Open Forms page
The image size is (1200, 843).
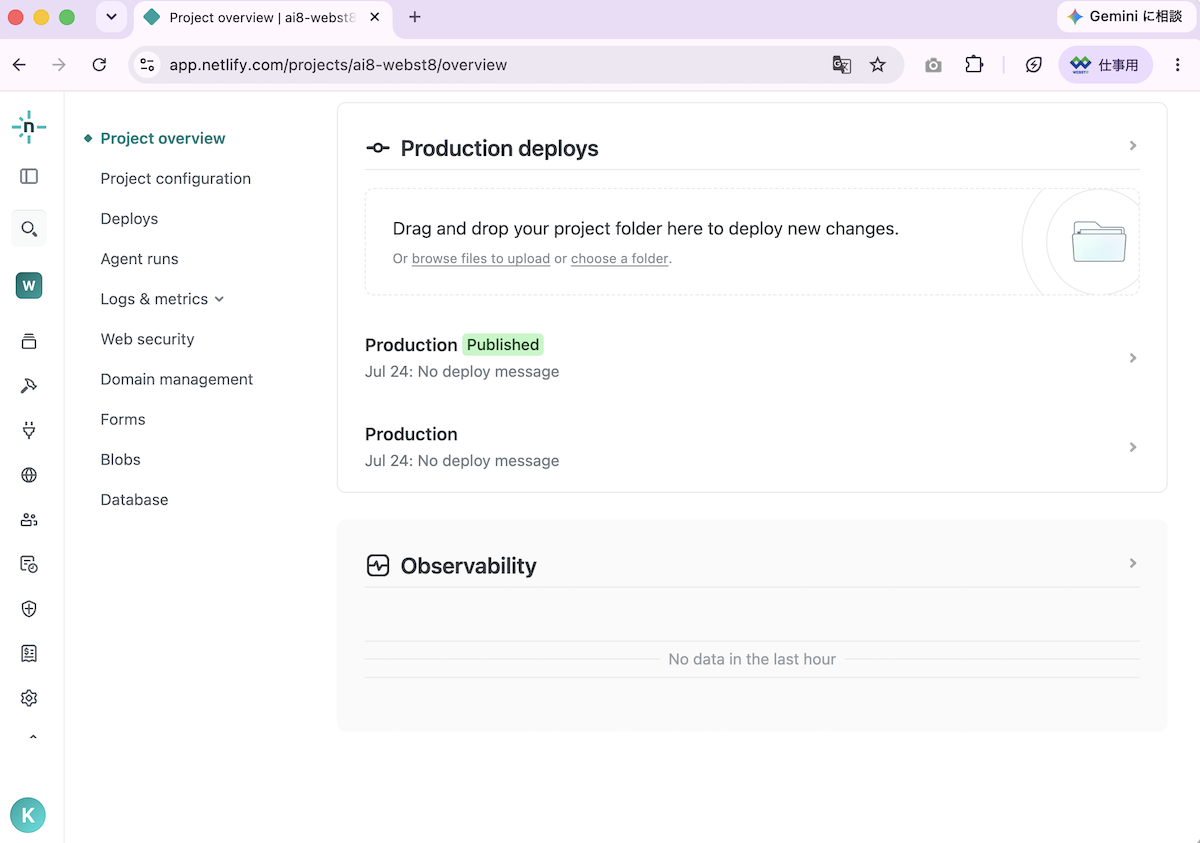[x=123, y=419]
